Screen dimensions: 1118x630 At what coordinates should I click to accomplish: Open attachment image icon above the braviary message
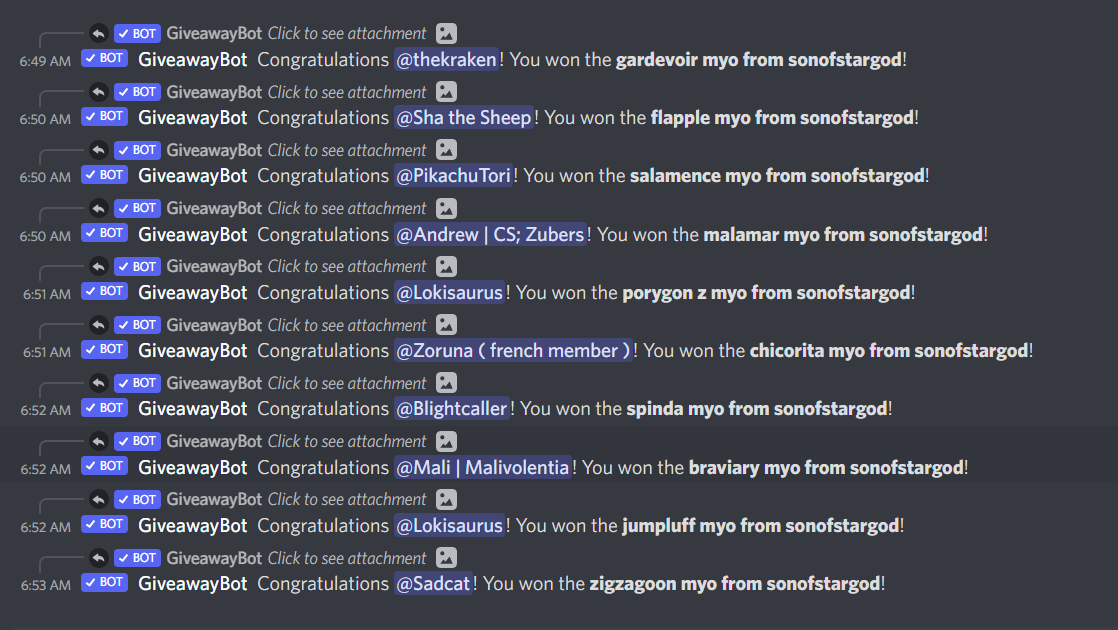447,441
